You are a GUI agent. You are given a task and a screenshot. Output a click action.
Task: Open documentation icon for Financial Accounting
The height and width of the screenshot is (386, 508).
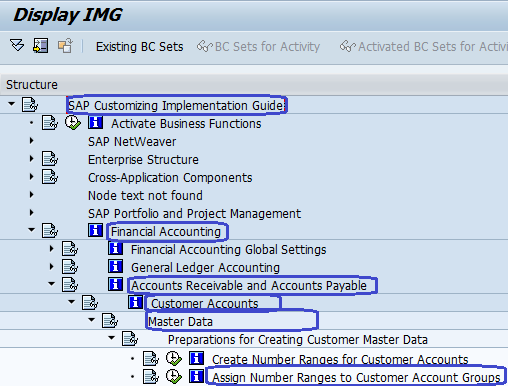tap(50, 231)
